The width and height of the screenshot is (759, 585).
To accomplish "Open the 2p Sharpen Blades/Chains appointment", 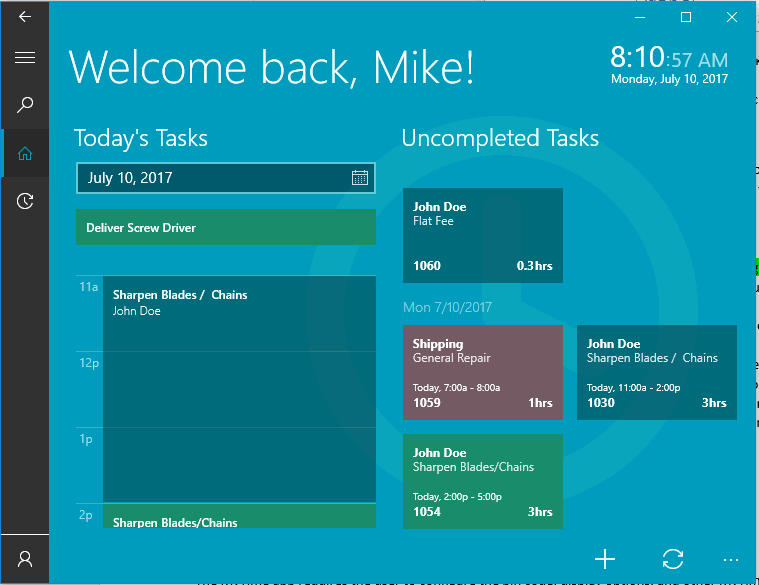I will (x=238, y=517).
